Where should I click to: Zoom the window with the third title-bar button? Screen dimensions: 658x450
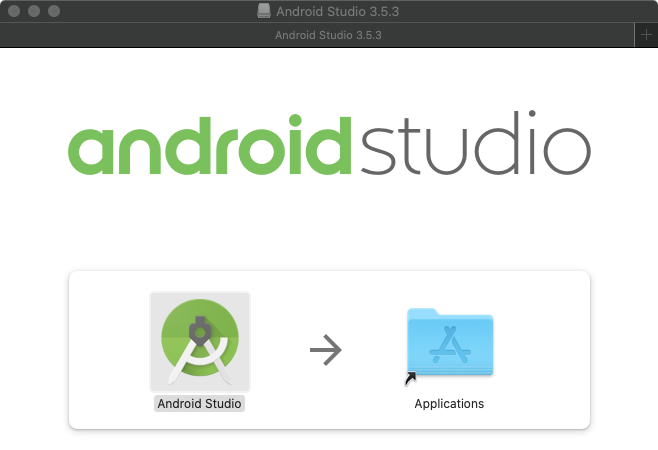pos(54,11)
